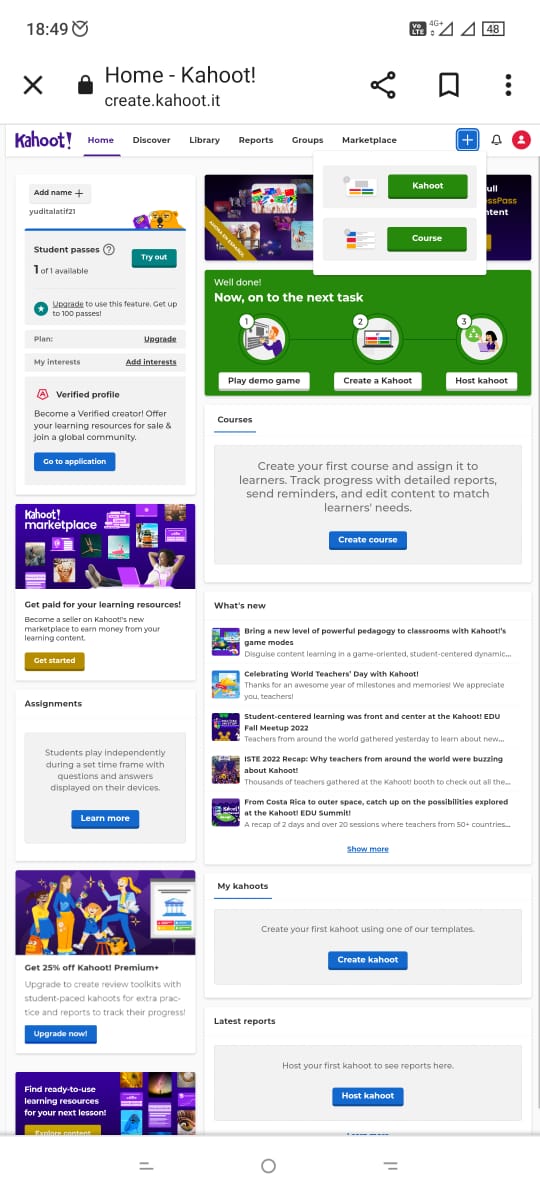Open the Marketplace tab
Image resolution: width=540 pixels, height=1200 pixels.
click(x=369, y=140)
